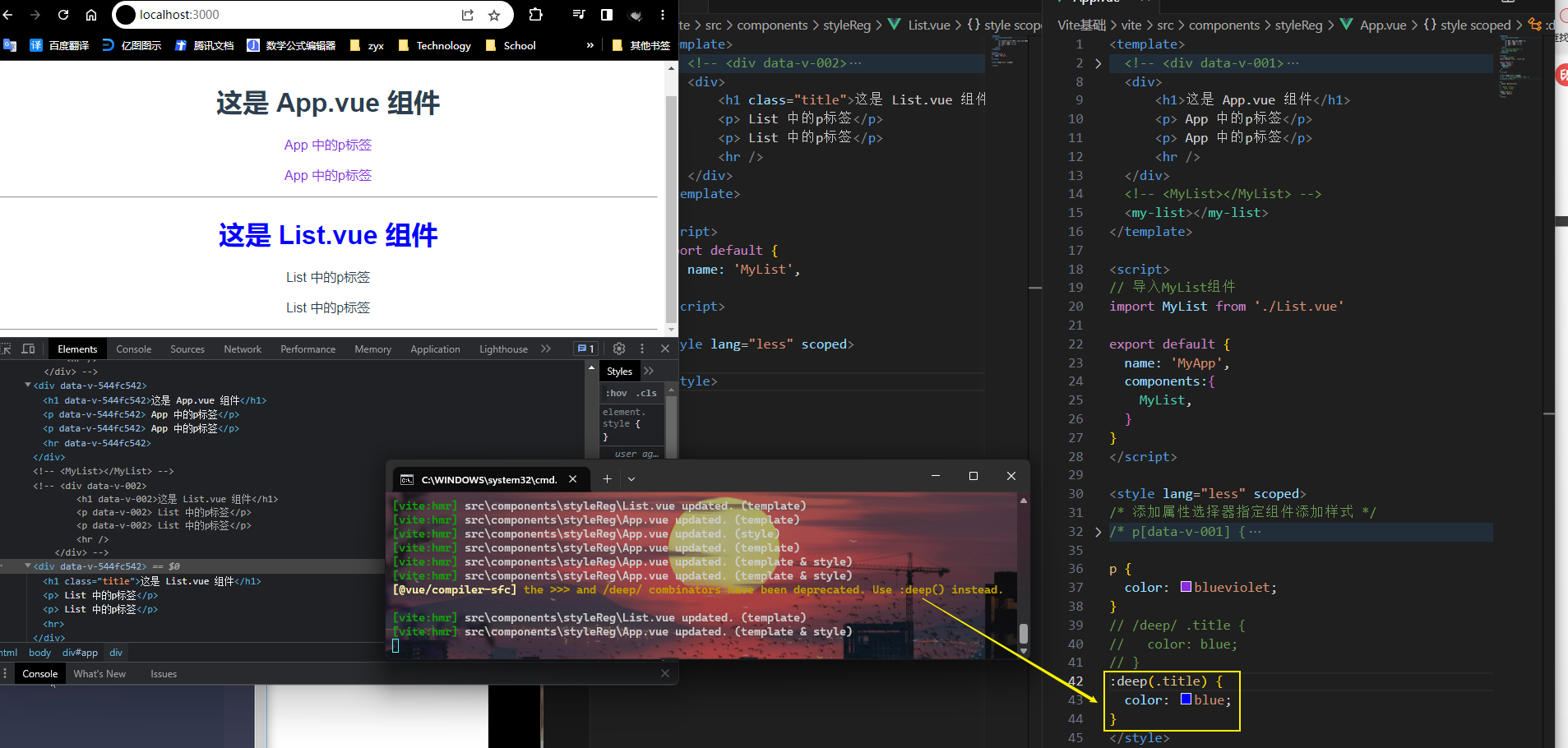This screenshot has height=748, width=1568.
Task: Open DevTools Lighthouse tab
Action: tap(504, 349)
